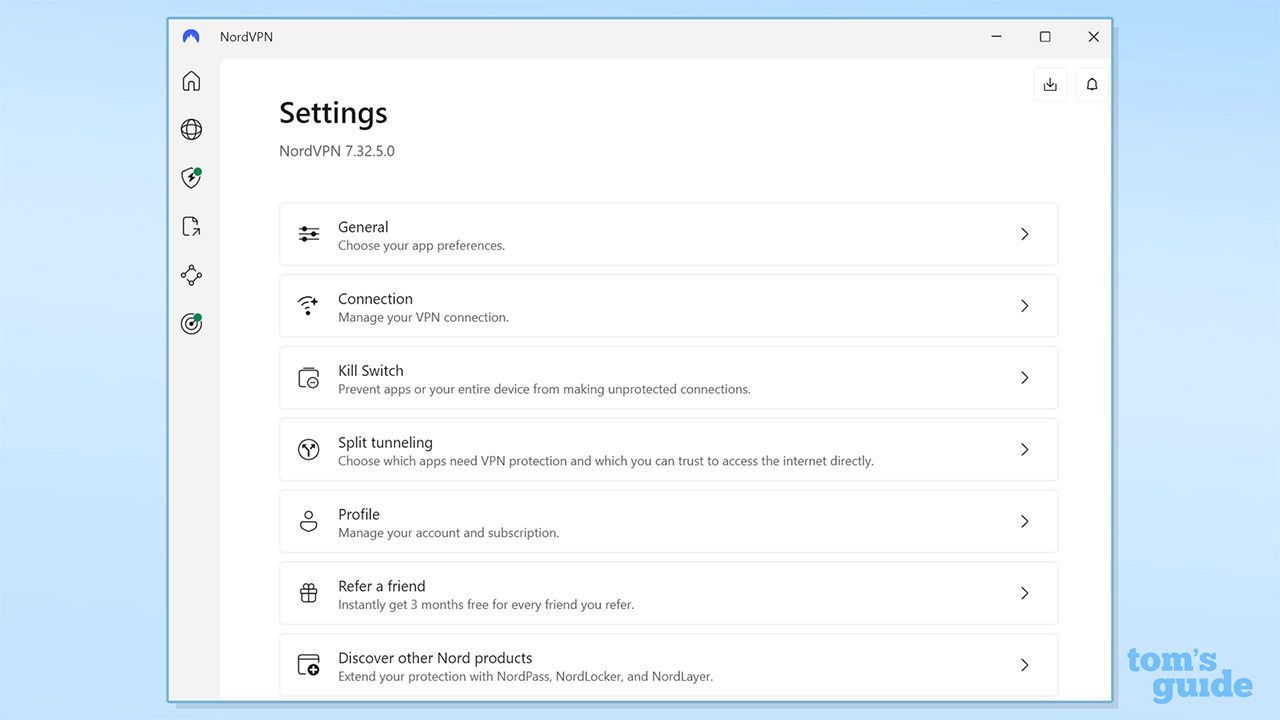Click the Connection wifi icon
The image size is (1280, 720).
[x=309, y=306]
